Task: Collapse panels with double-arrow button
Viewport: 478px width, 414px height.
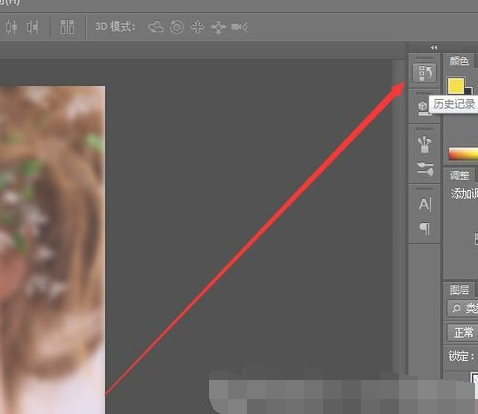Action: click(x=434, y=47)
